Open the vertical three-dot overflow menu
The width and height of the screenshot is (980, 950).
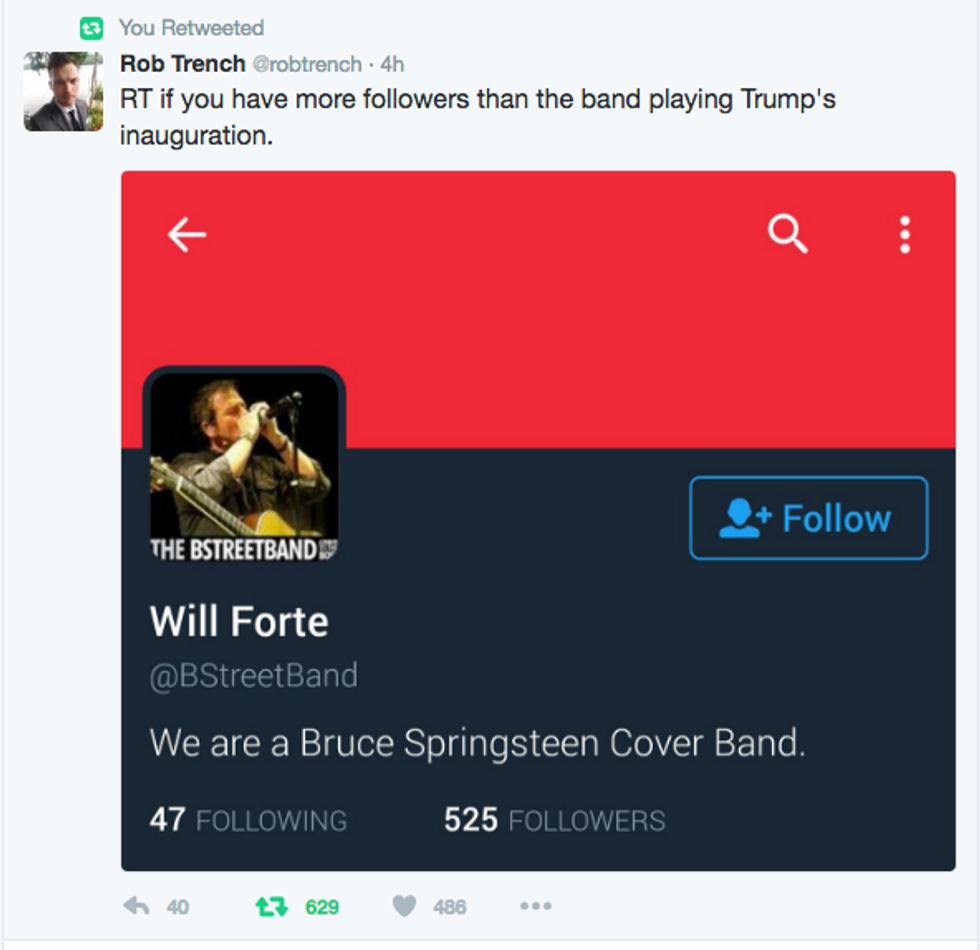(904, 234)
